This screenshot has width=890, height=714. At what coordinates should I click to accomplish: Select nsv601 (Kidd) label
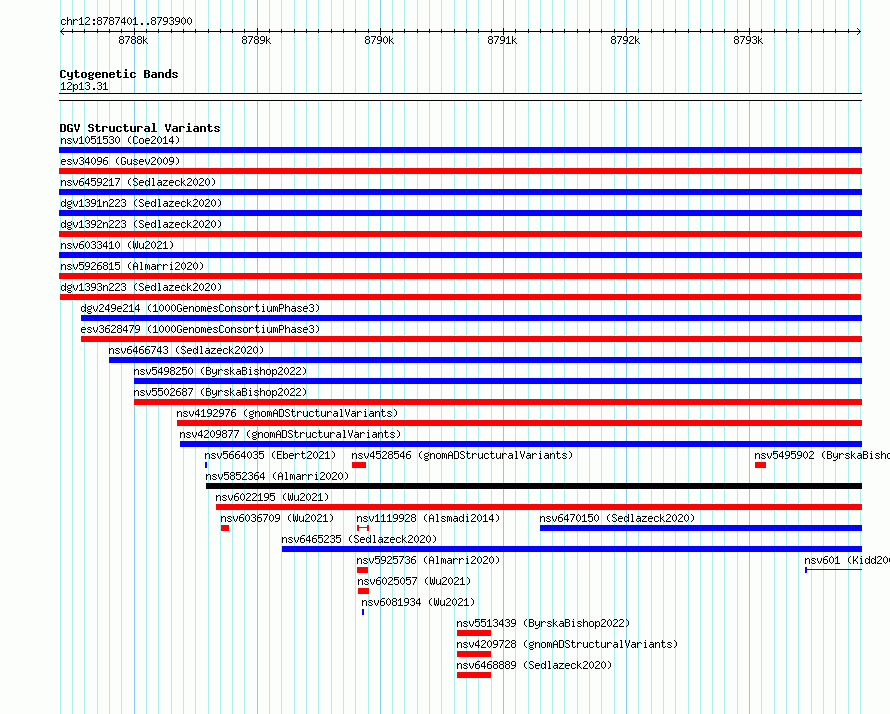[847, 560]
